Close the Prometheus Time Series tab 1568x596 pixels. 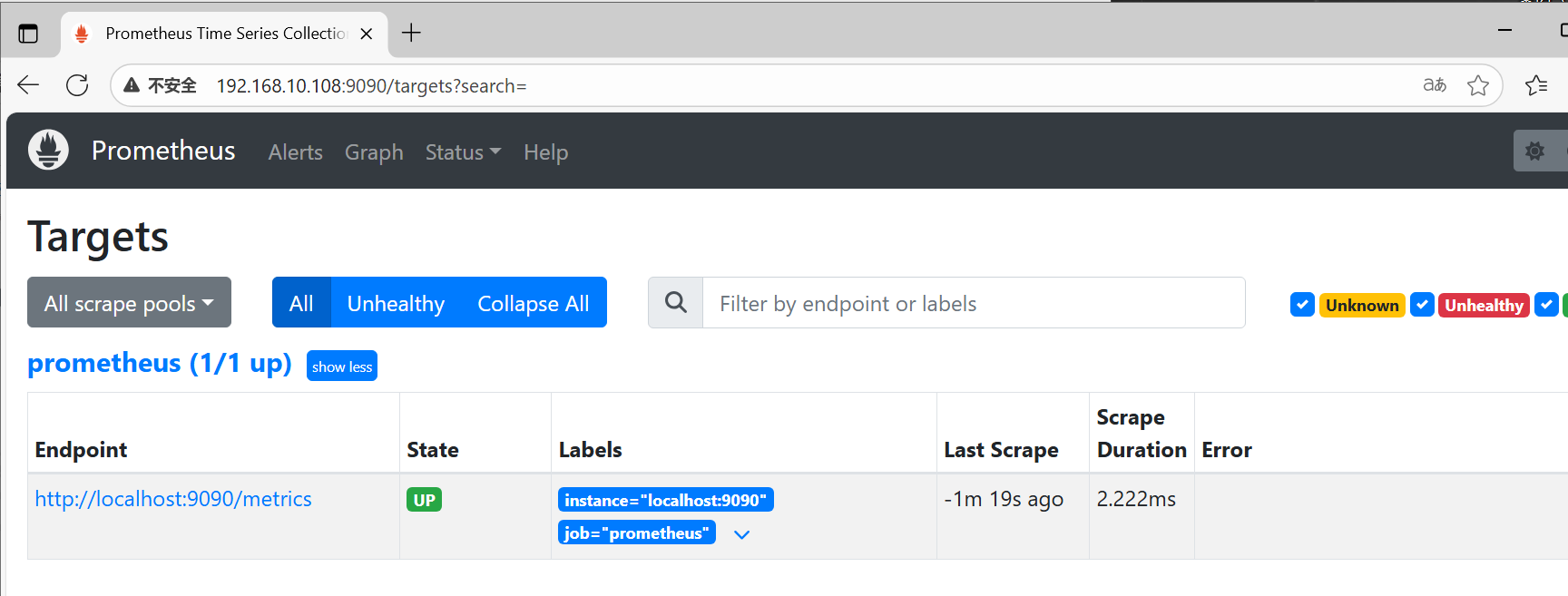pyautogui.click(x=367, y=34)
